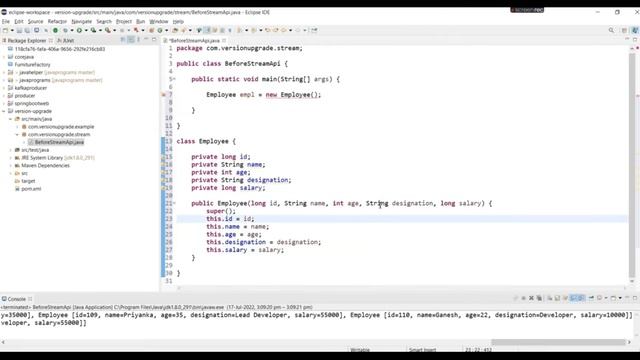Toggle code folding at line 5 main method
Viewport: 640px width, 360px height.
pyautogui.click(x=174, y=79)
